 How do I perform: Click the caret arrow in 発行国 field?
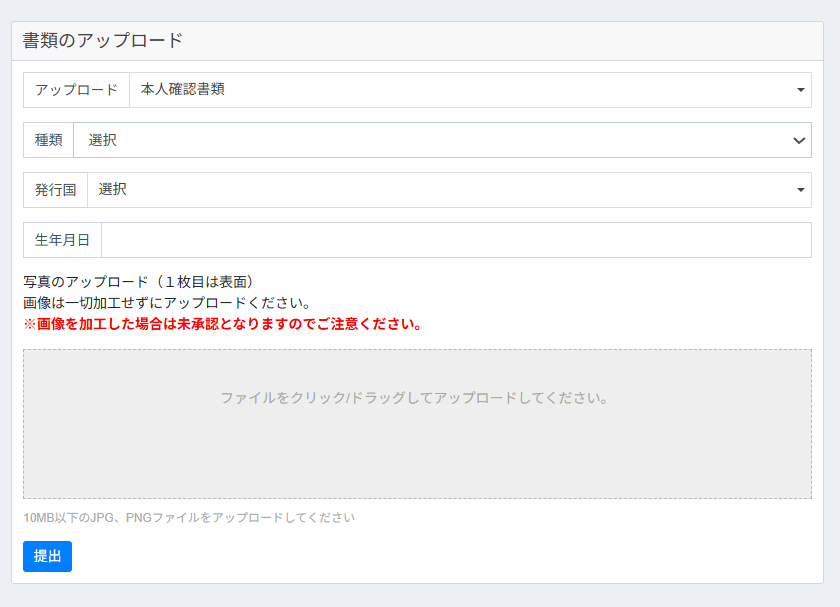801,190
